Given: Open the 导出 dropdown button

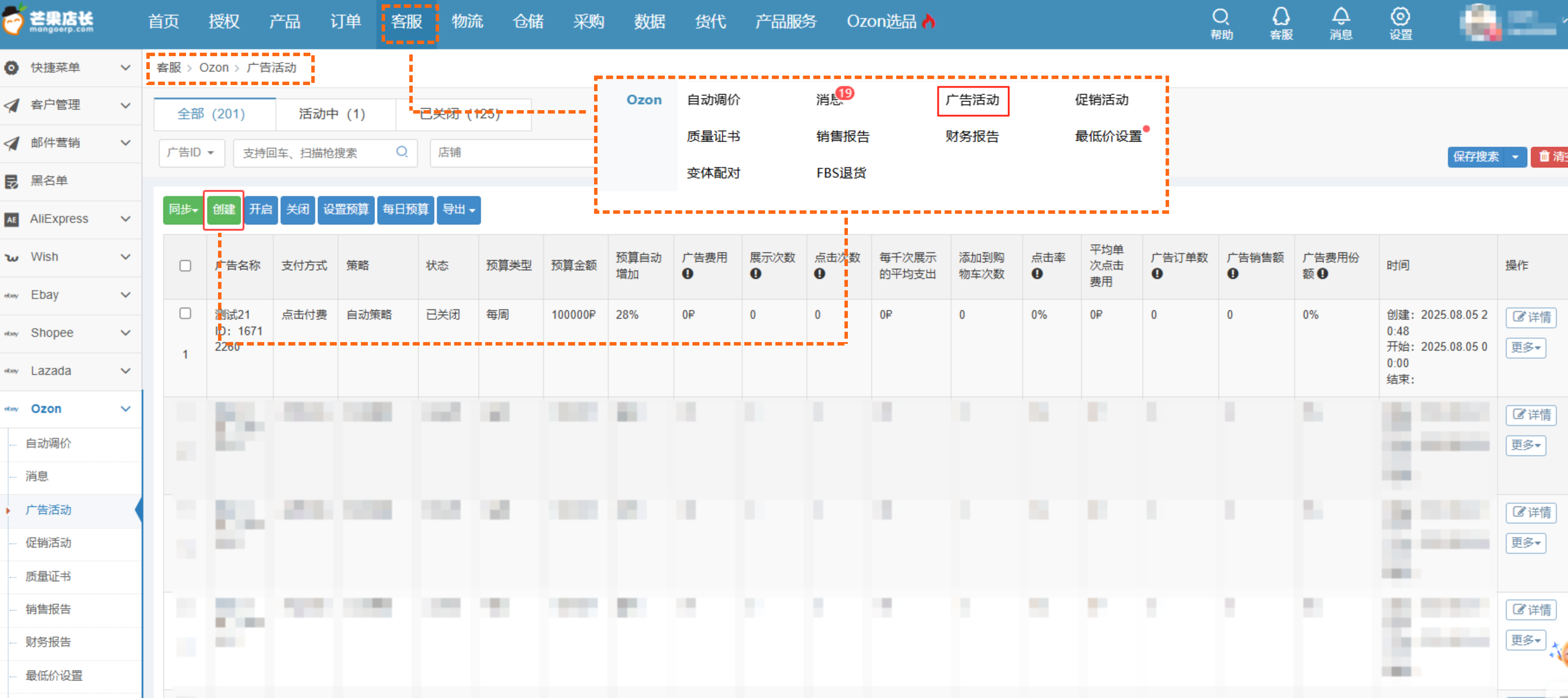Looking at the screenshot, I should 458,210.
